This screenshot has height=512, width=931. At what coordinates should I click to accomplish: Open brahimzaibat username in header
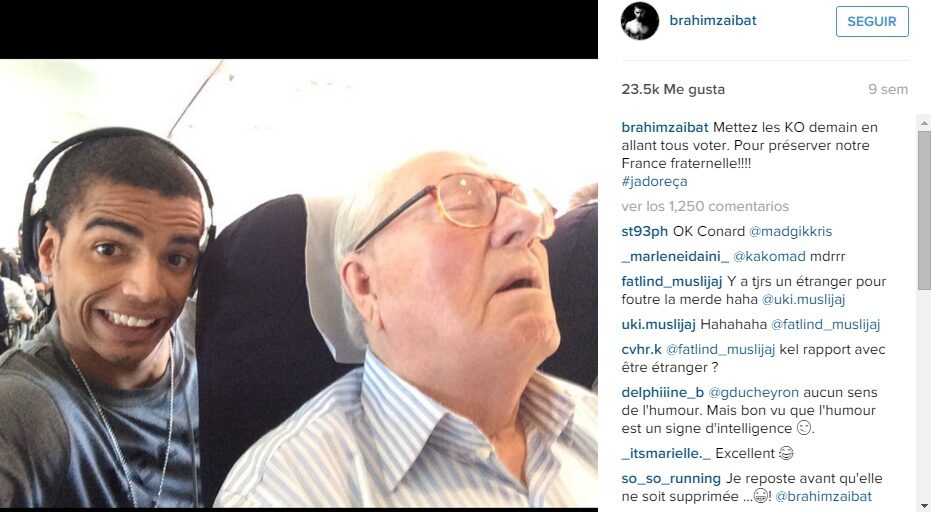712,20
